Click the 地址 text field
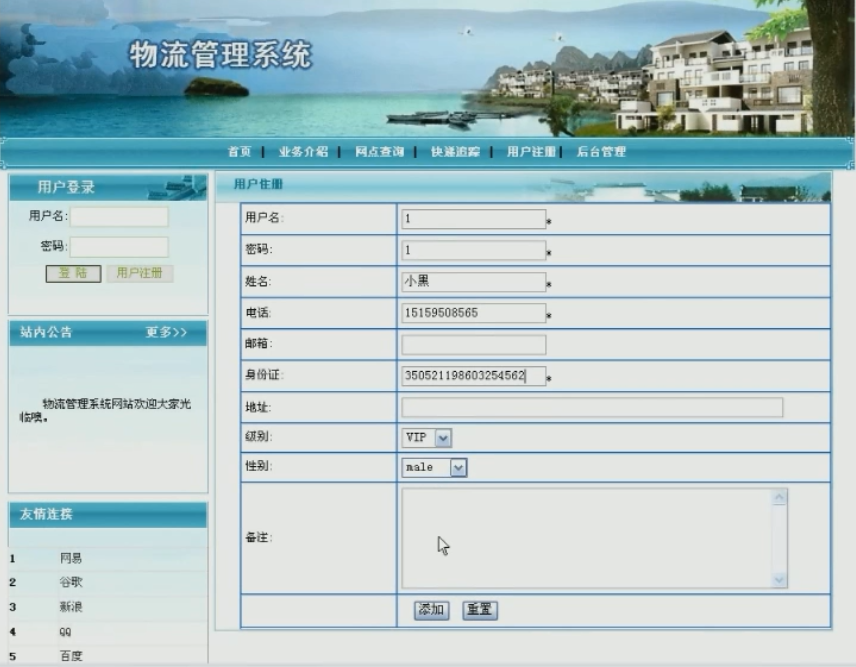 (x=592, y=407)
